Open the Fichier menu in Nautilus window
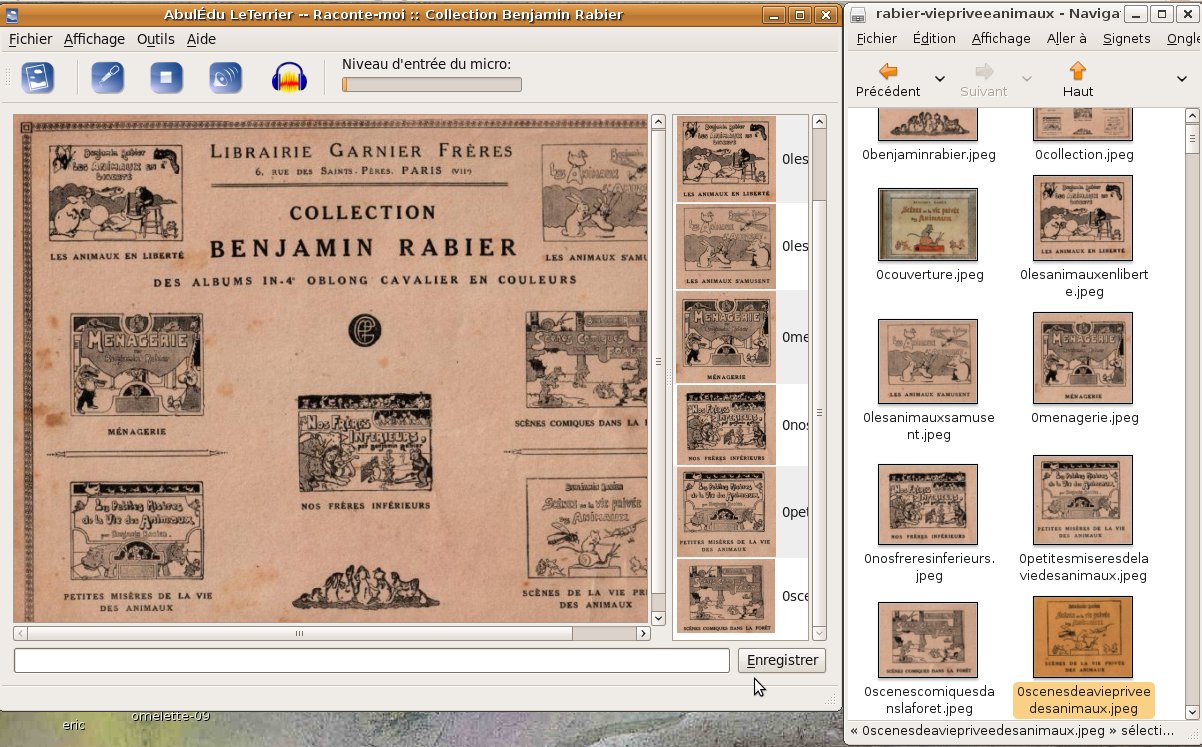Screen dimensions: 1202x747 (x=876, y=38)
